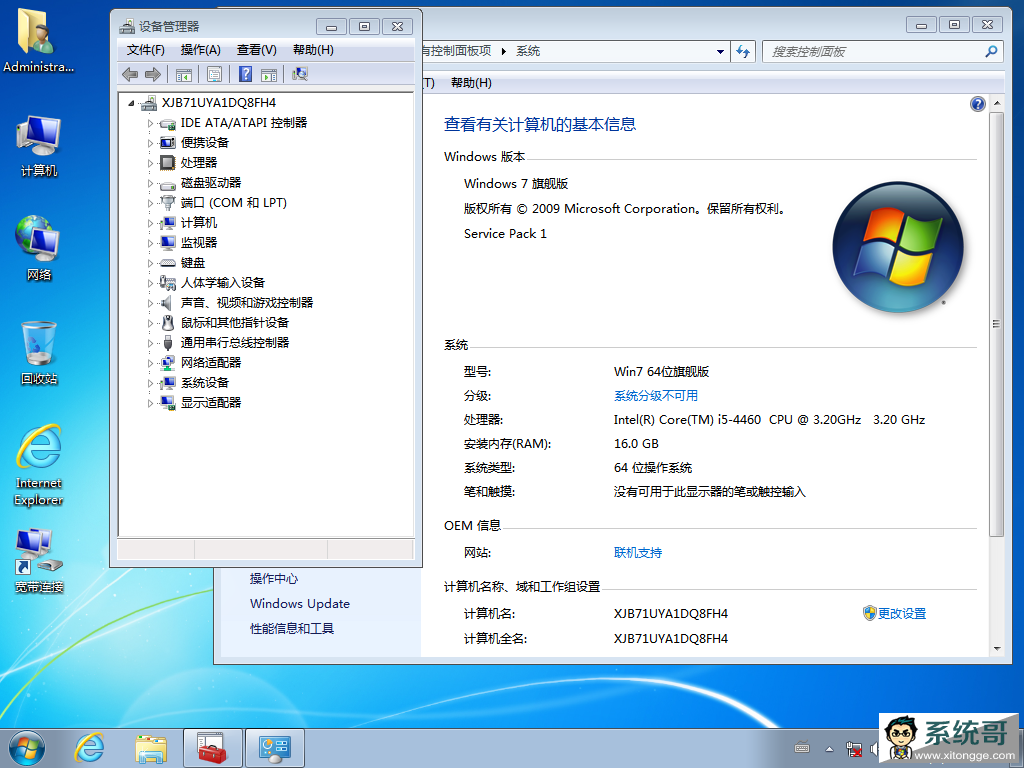The width and height of the screenshot is (1024, 768).
Task: Open the file explorer folder on taskbar
Action: point(151,748)
